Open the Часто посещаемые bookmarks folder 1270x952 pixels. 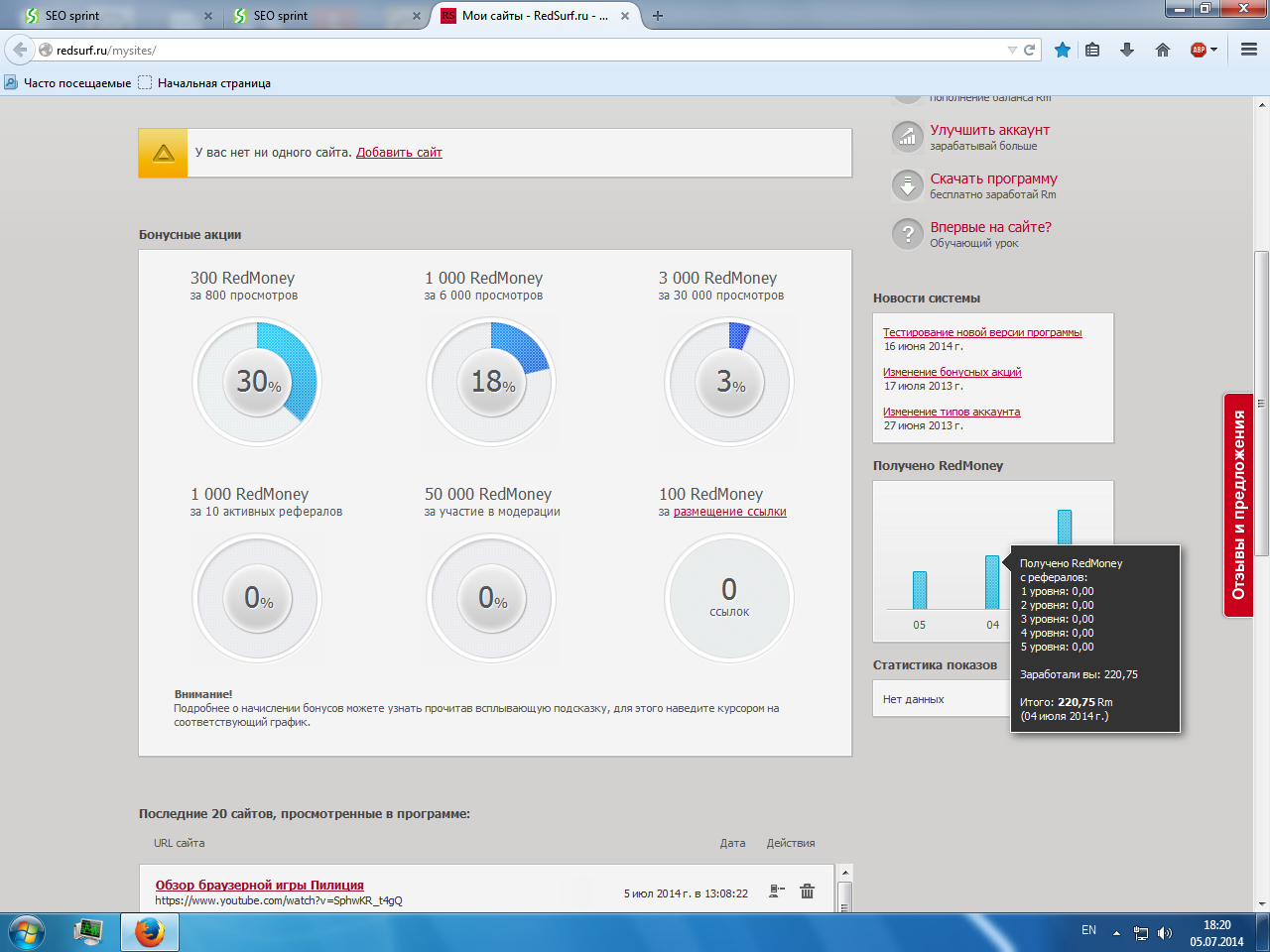68,83
